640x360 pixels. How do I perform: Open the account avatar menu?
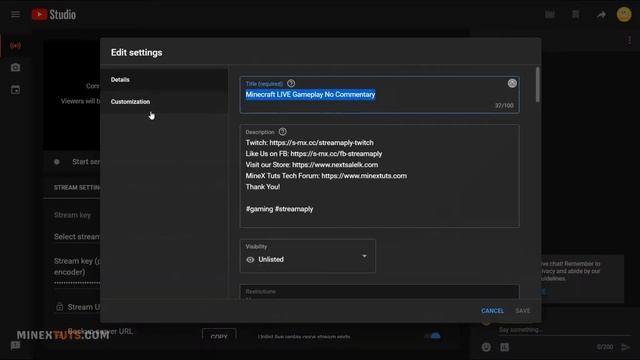point(624,14)
